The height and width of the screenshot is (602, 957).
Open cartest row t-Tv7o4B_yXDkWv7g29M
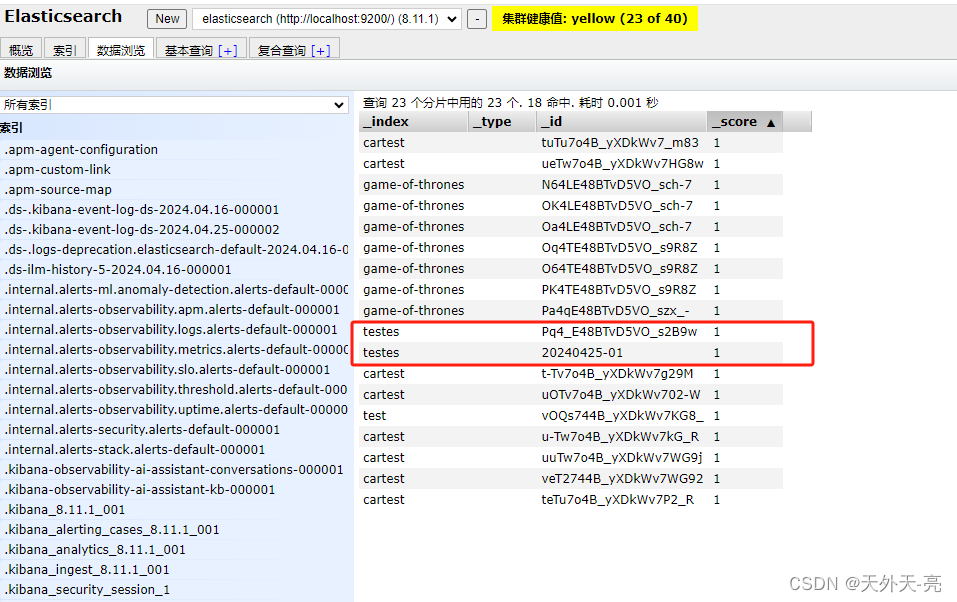pyautogui.click(x=571, y=374)
